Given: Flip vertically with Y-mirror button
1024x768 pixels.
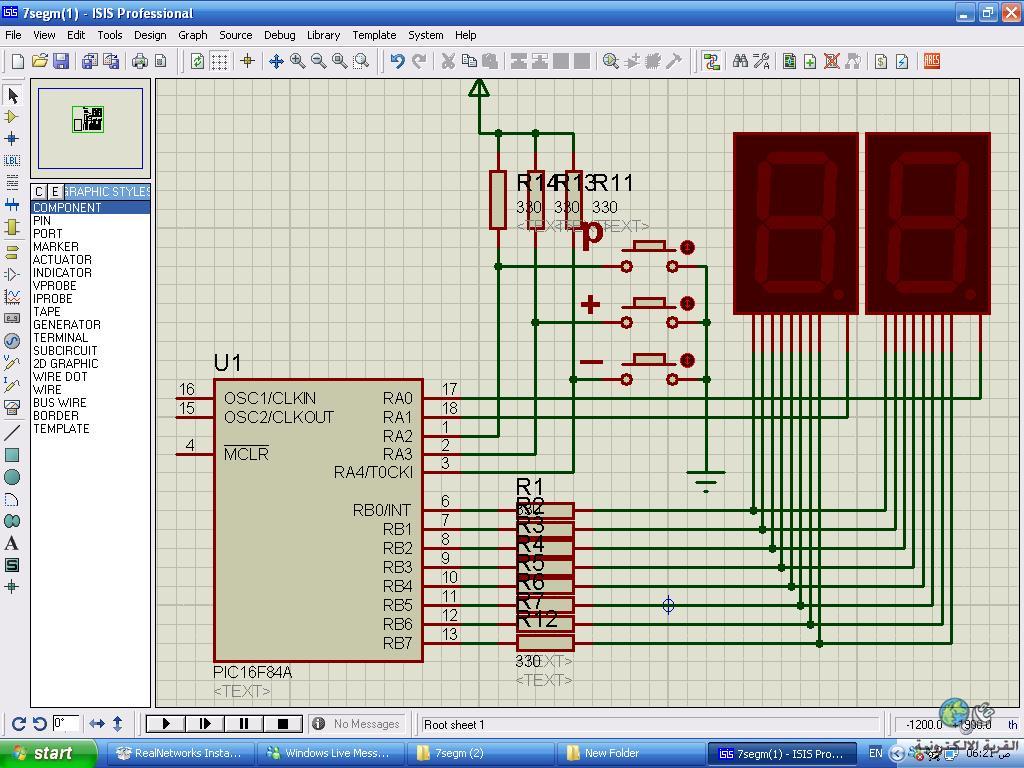Looking at the screenshot, I should click(118, 724).
